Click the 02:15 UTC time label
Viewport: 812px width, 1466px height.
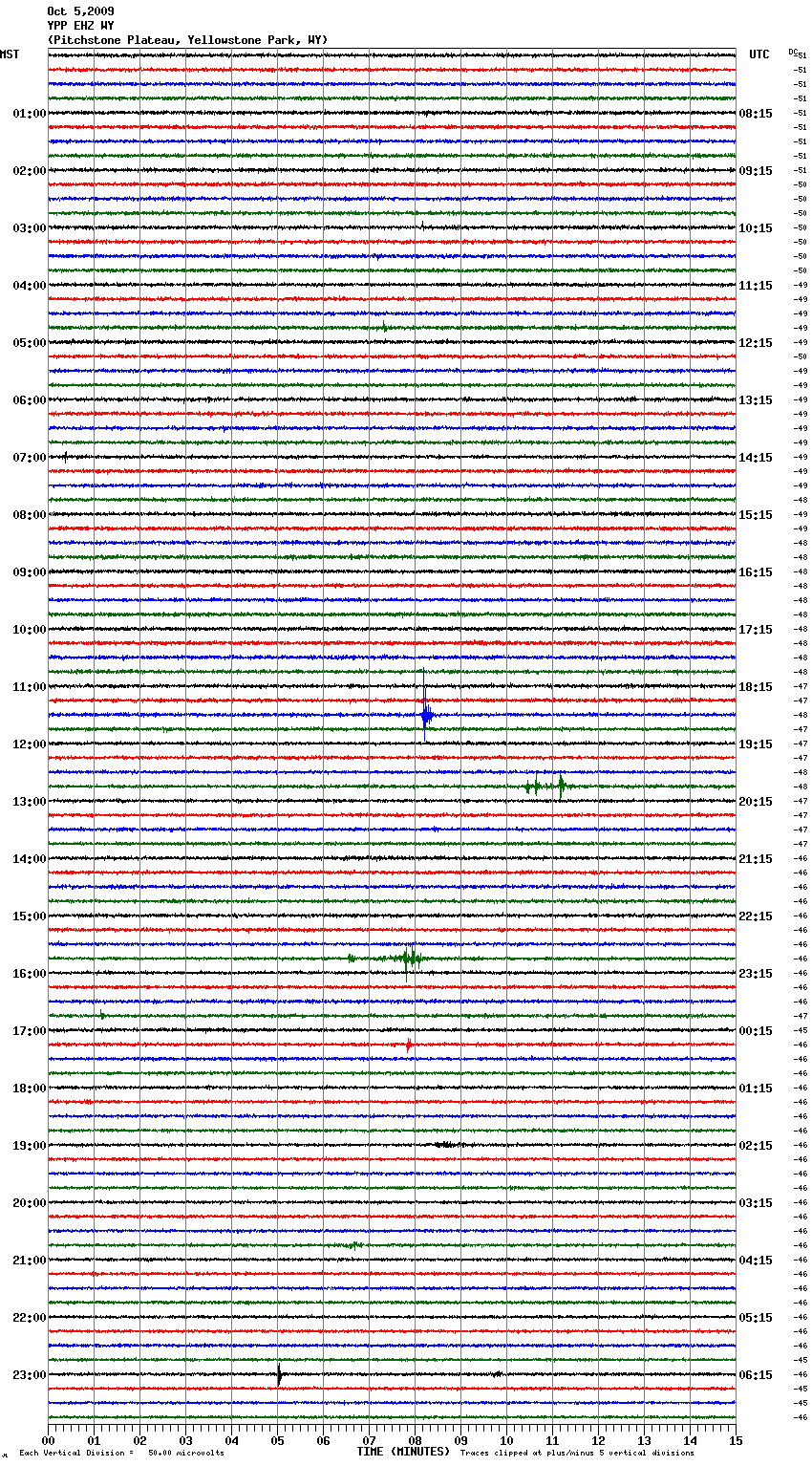pyautogui.click(x=756, y=1146)
